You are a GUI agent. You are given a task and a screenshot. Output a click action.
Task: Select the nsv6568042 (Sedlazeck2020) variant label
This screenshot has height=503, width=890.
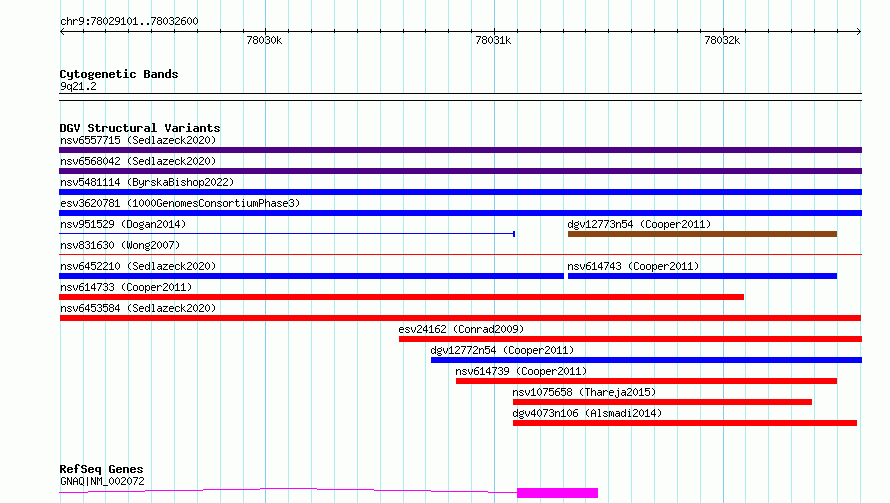pos(138,161)
